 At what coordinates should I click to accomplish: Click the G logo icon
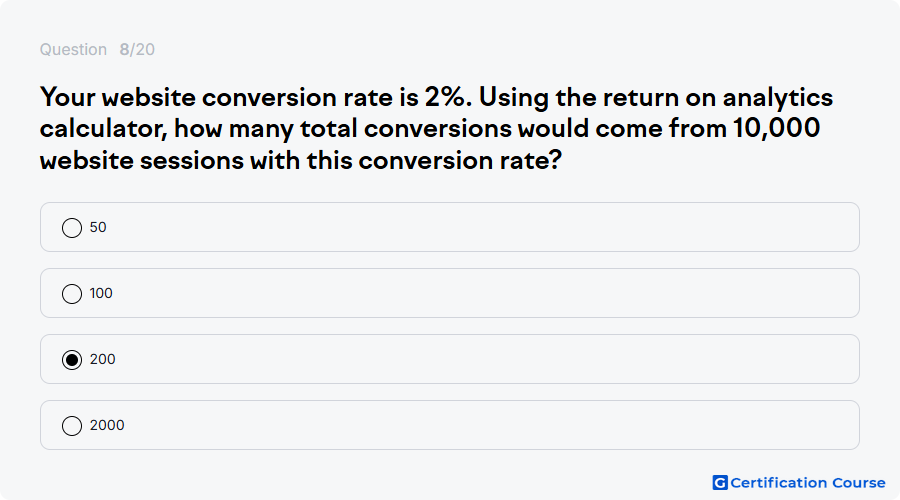pyautogui.click(x=720, y=483)
